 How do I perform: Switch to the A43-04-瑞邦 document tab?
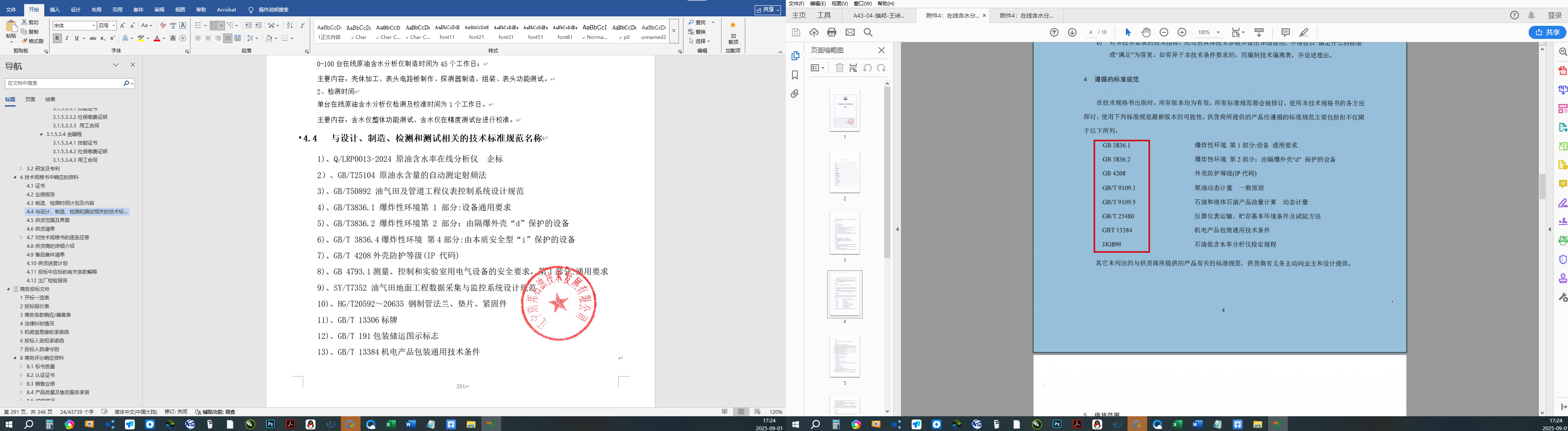click(x=878, y=16)
